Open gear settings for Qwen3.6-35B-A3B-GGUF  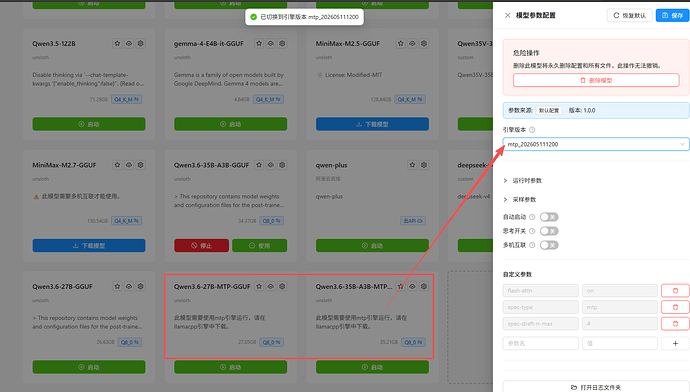click(283, 165)
